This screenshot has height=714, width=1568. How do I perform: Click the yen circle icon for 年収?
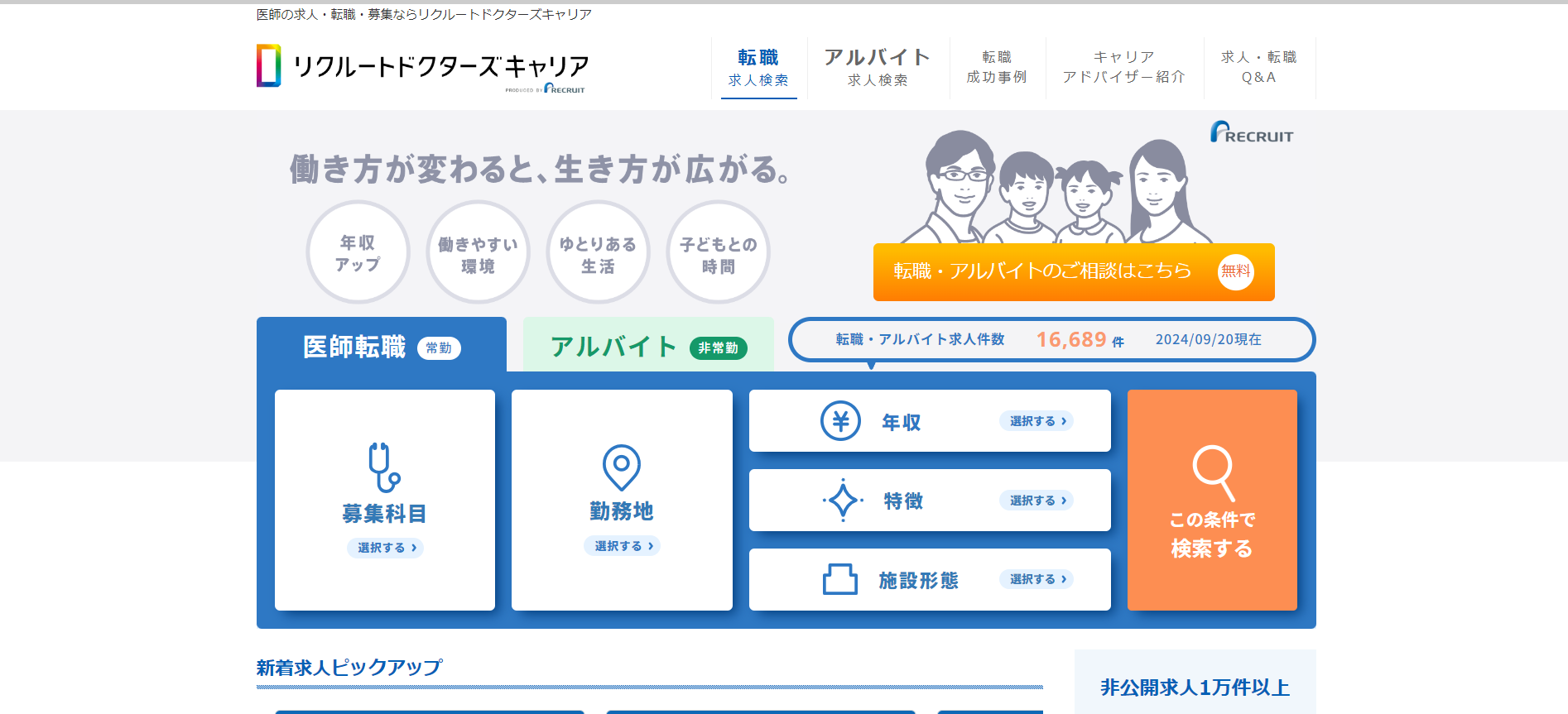coord(840,421)
